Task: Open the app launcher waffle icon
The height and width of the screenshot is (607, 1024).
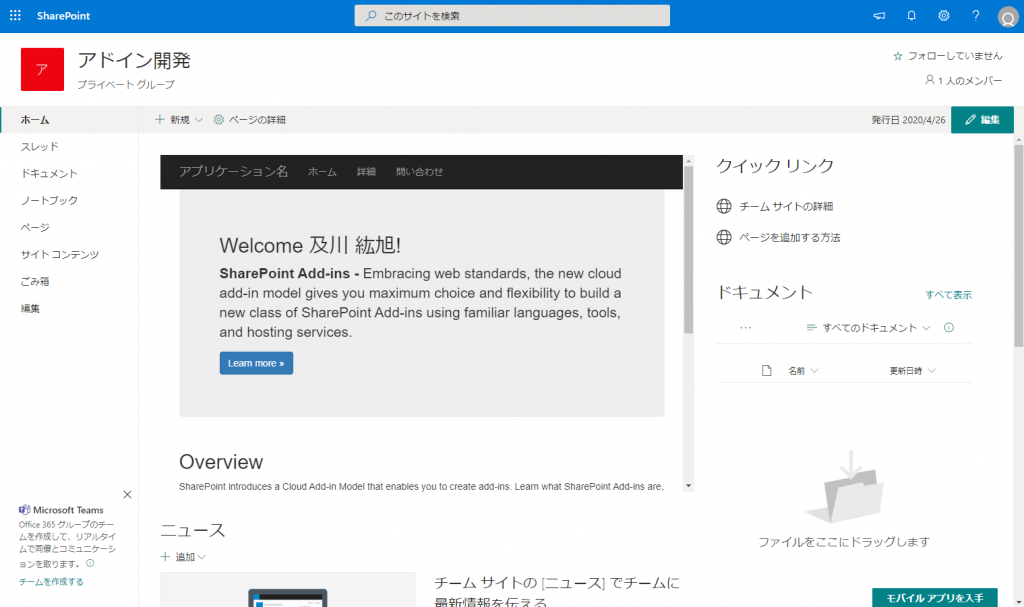Action: point(15,16)
